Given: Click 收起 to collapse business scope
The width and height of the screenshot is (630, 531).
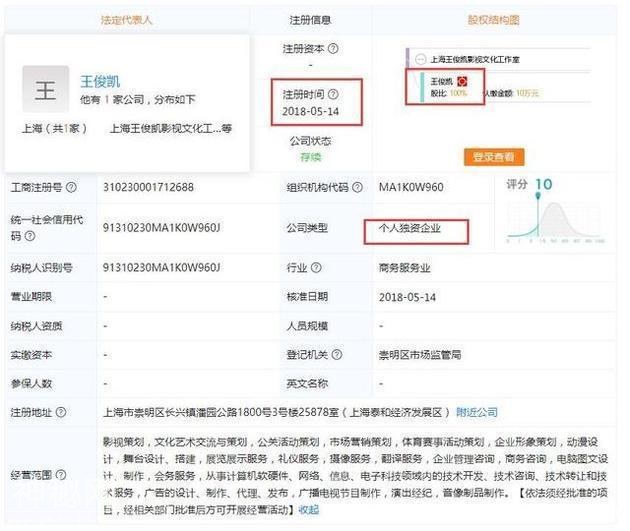Looking at the screenshot, I should [309, 510].
